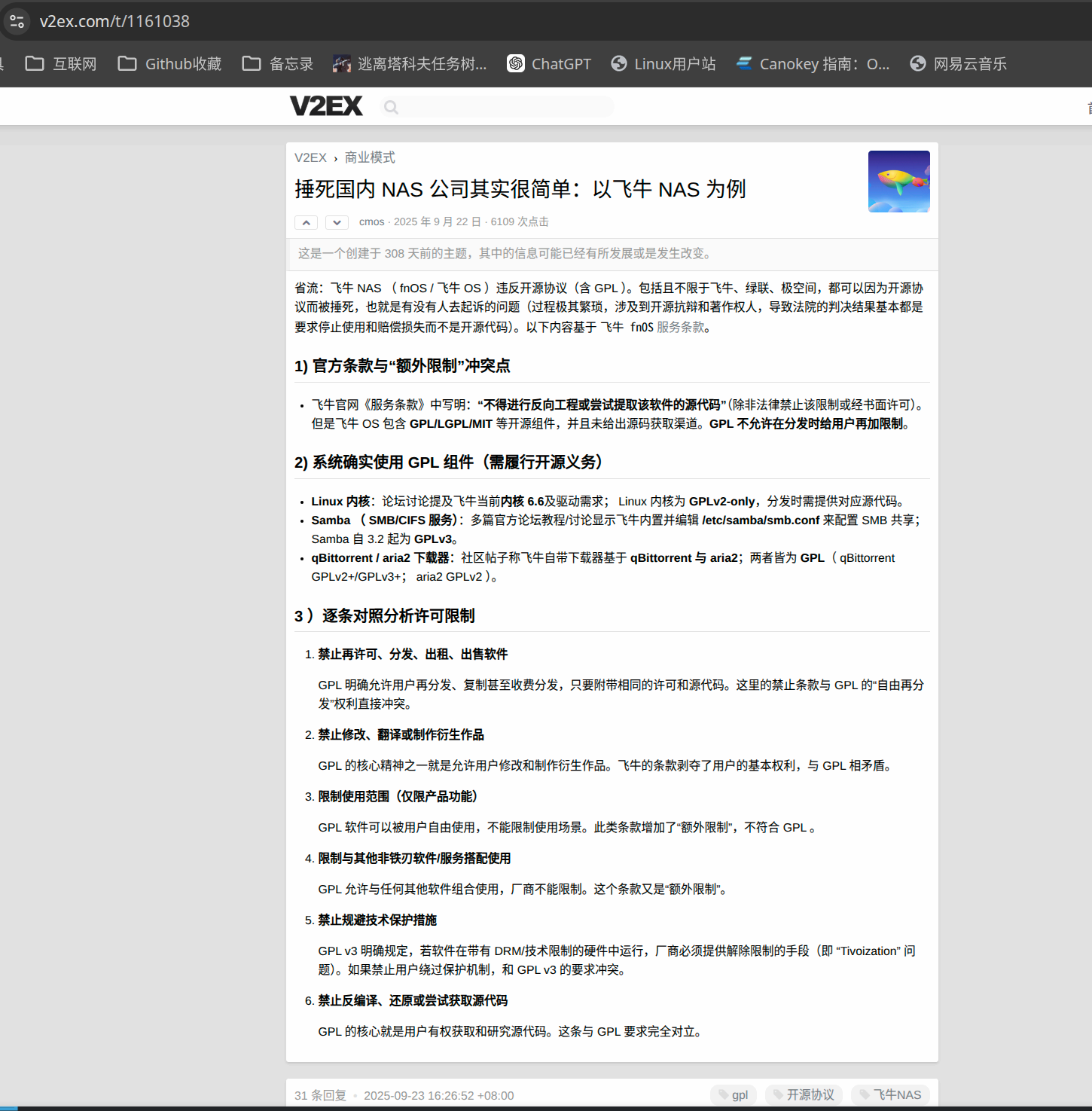Click the reply timestamp 2025-09-23 16:26:52 +08:00

(438, 1095)
